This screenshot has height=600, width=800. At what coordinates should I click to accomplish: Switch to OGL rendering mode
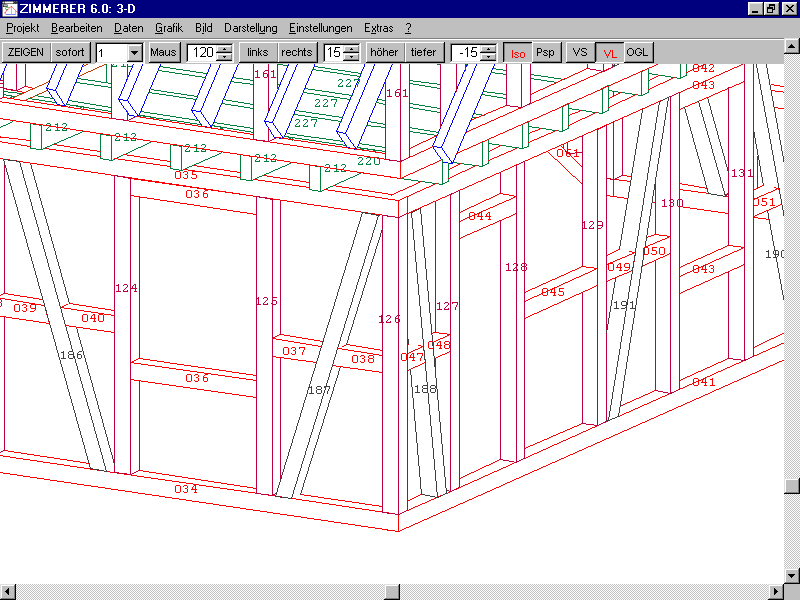tap(638, 52)
